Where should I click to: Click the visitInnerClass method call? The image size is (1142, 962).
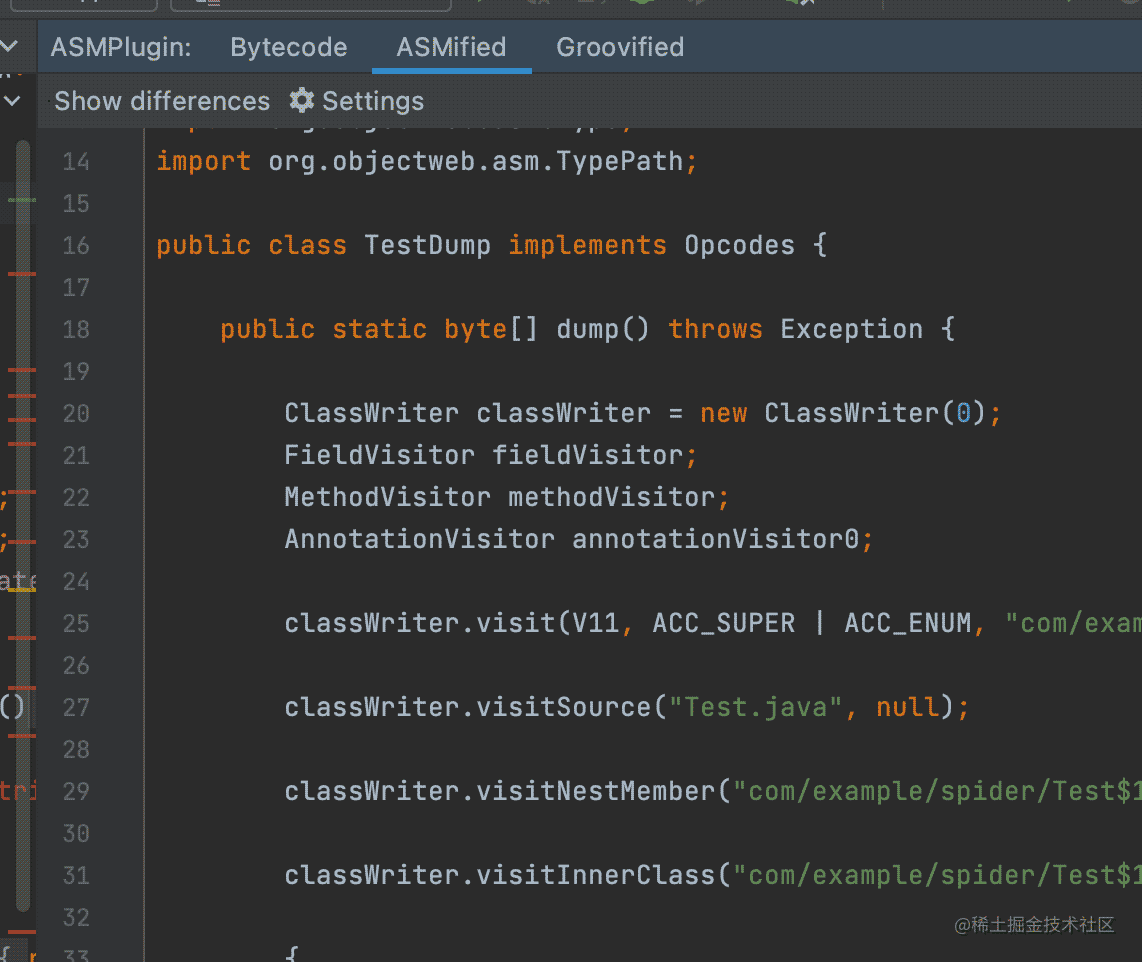tap(596, 875)
